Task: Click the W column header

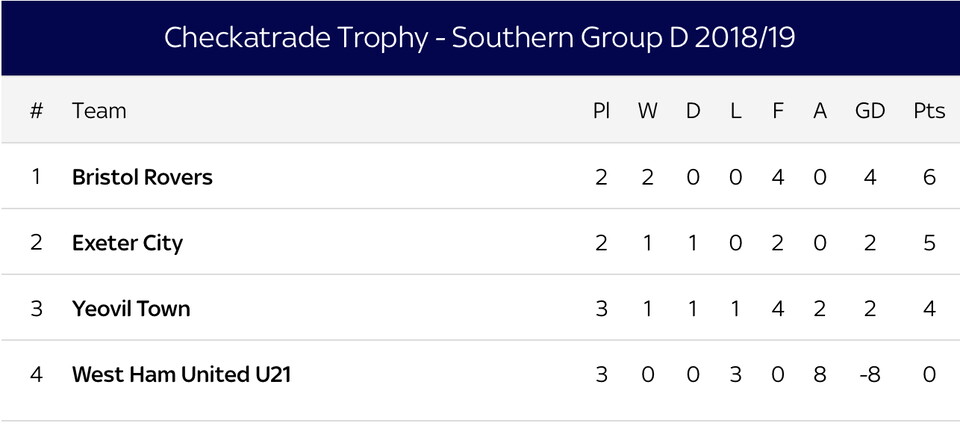Action: click(648, 110)
